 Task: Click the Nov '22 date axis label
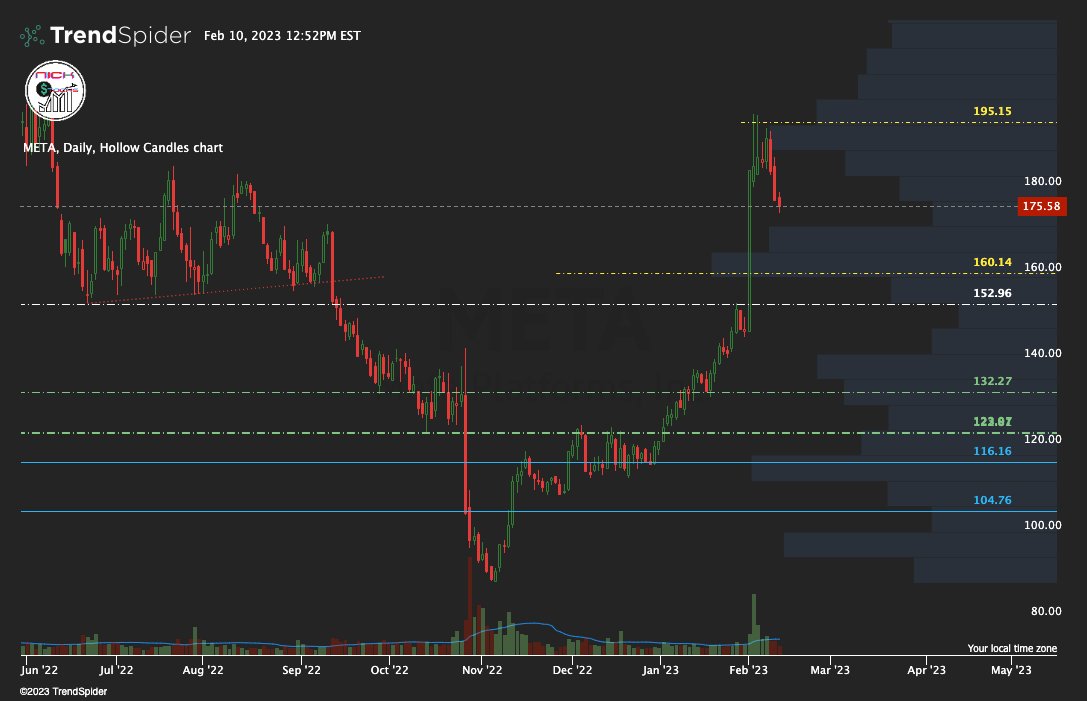(482, 670)
